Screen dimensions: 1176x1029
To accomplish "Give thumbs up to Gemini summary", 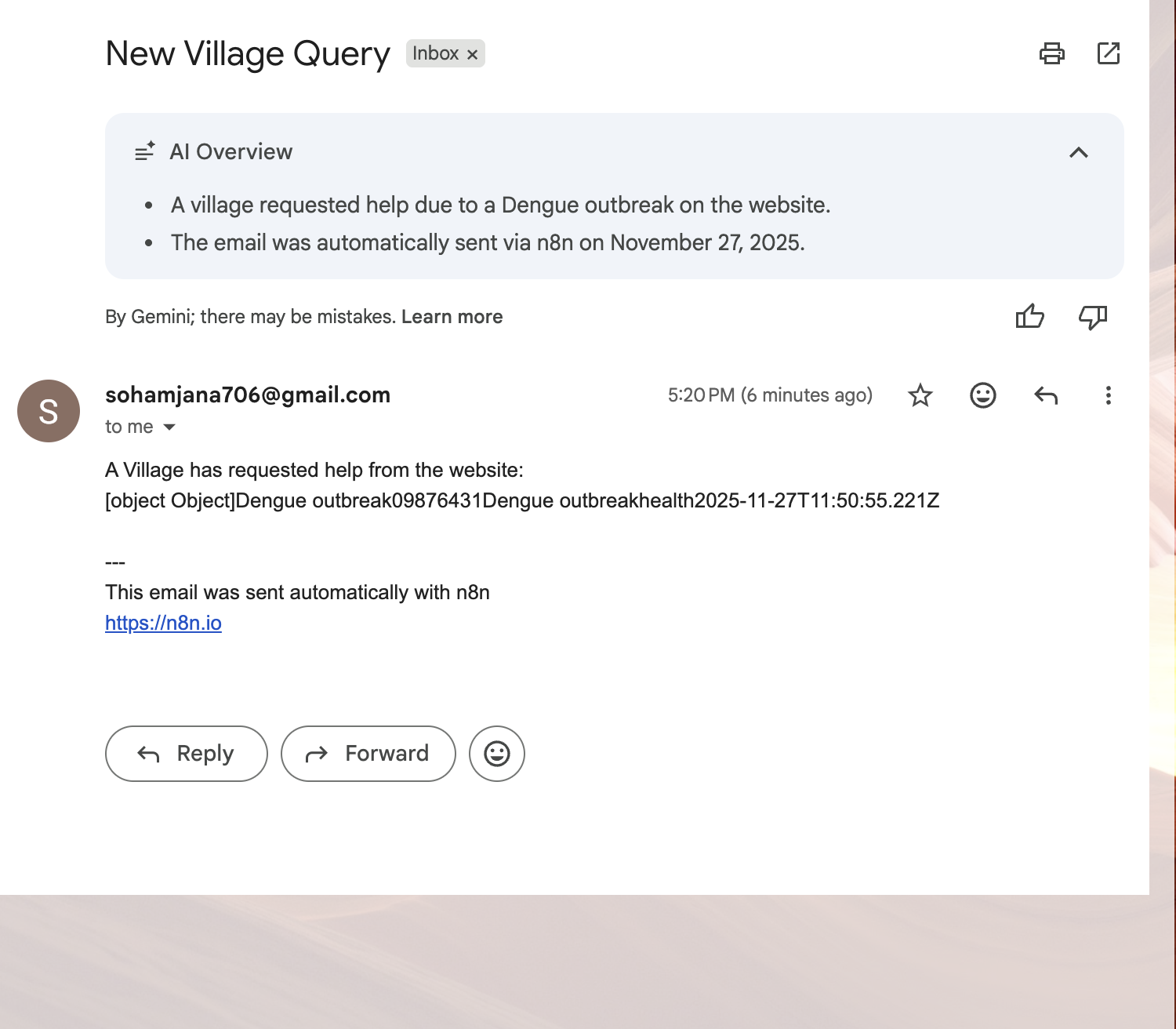I will [1029, 317].
